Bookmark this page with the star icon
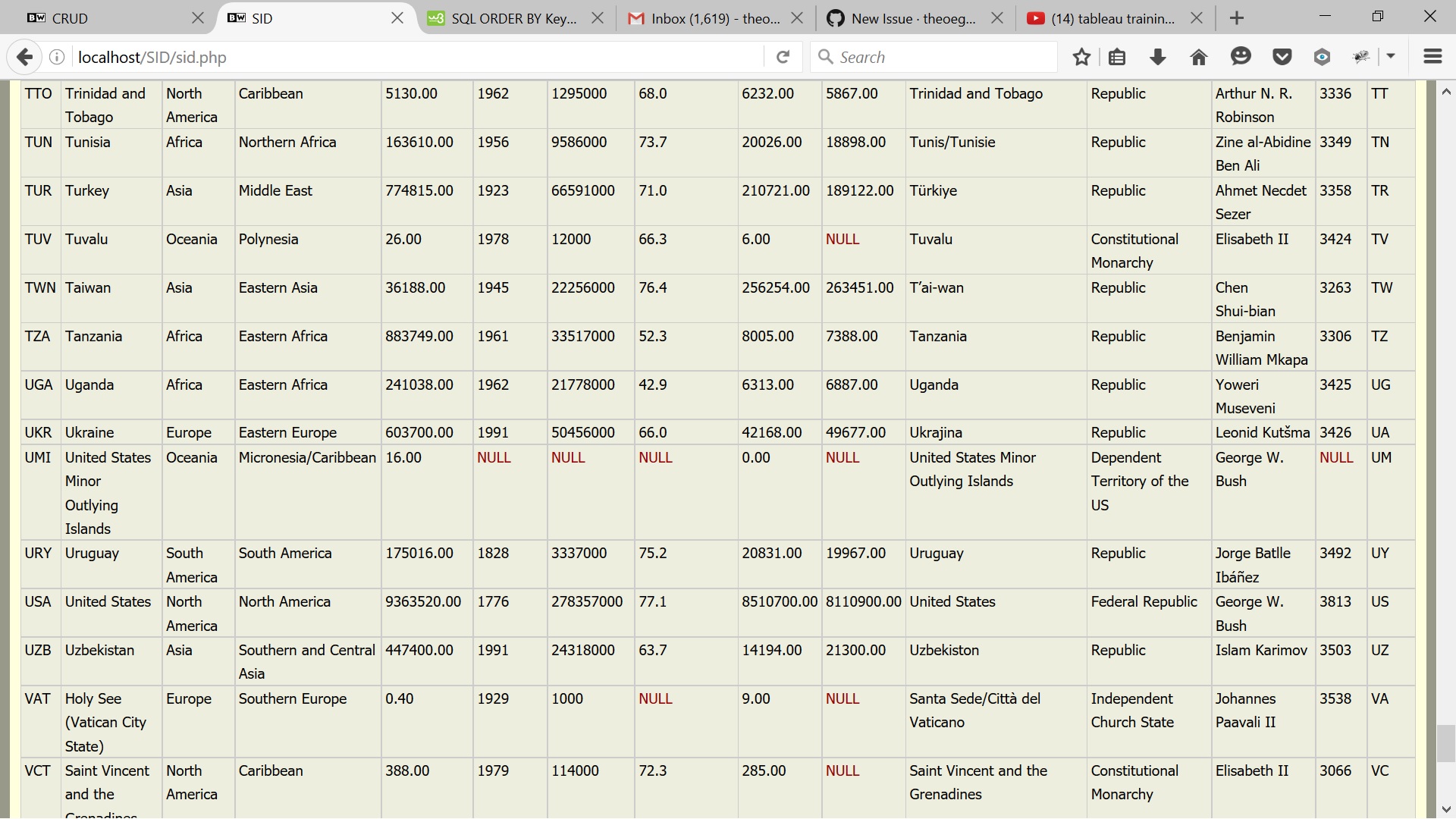This screenshot has height=819, width=1456. click(x=1082, y=57)
